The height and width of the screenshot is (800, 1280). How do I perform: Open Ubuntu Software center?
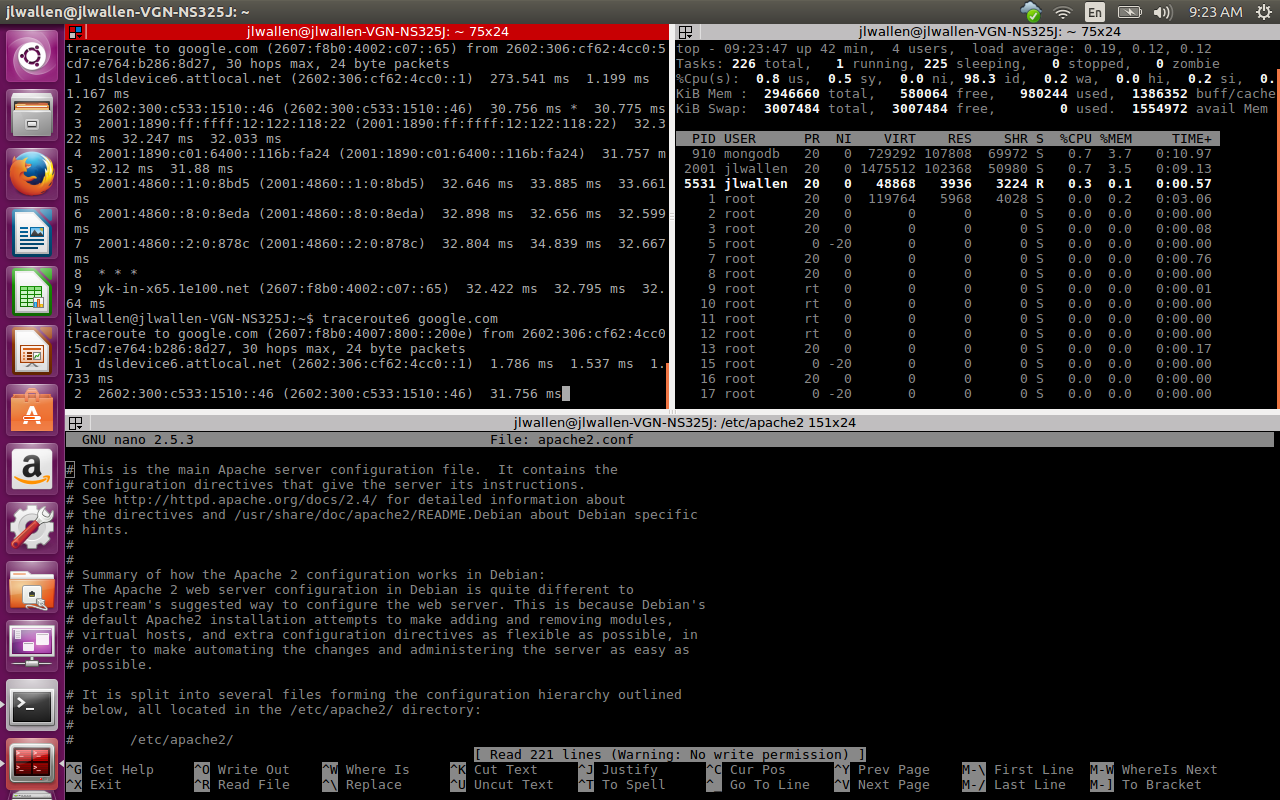coord(33,410)
